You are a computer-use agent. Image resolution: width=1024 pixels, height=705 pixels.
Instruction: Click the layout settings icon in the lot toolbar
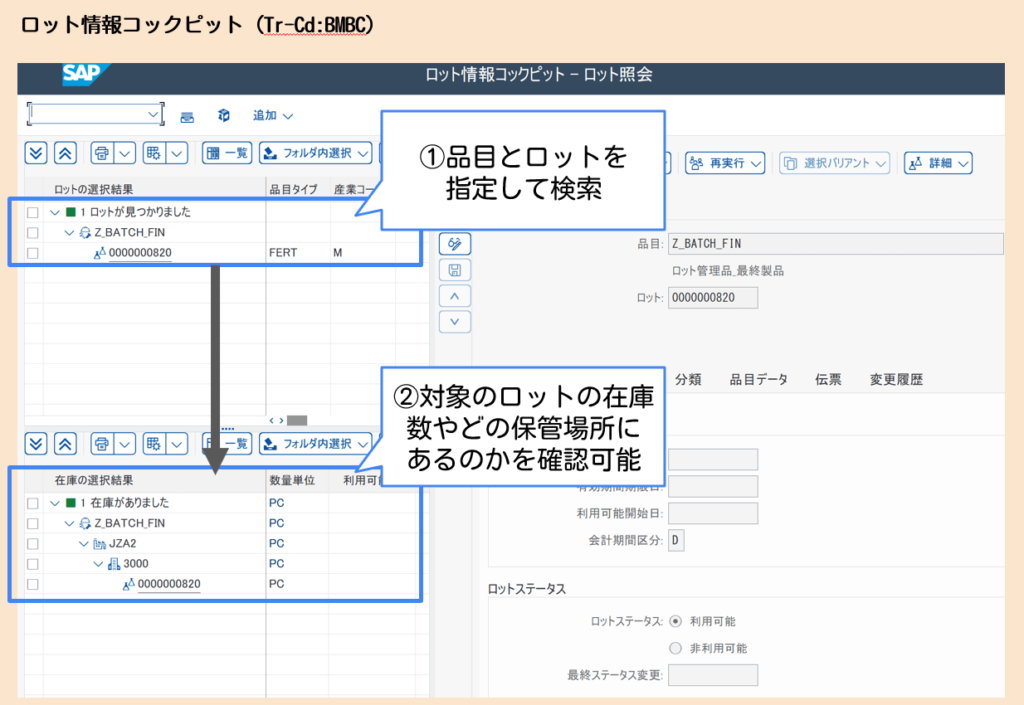click(x=153, y=153)
